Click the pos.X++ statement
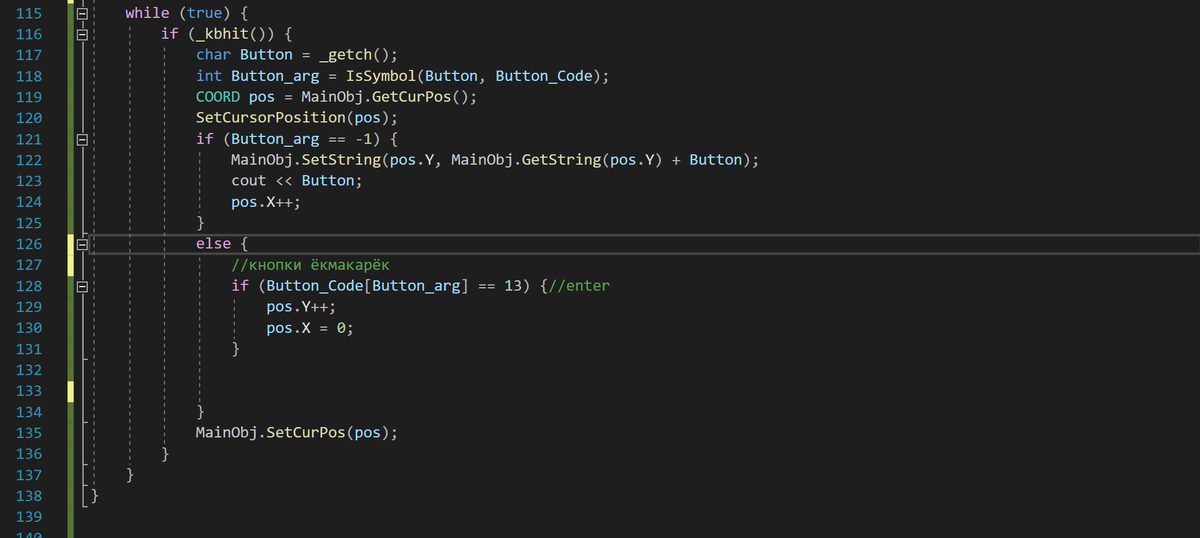Image resolution: width=1200 pixels, height=538 pixels. 266,202
